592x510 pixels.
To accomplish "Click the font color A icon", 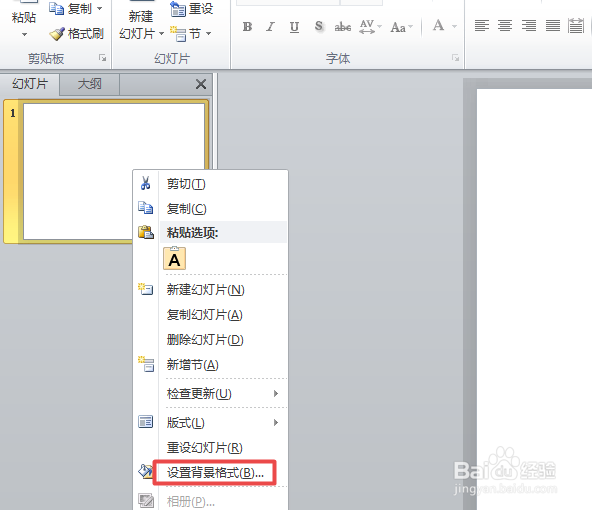I will (438, 26).
